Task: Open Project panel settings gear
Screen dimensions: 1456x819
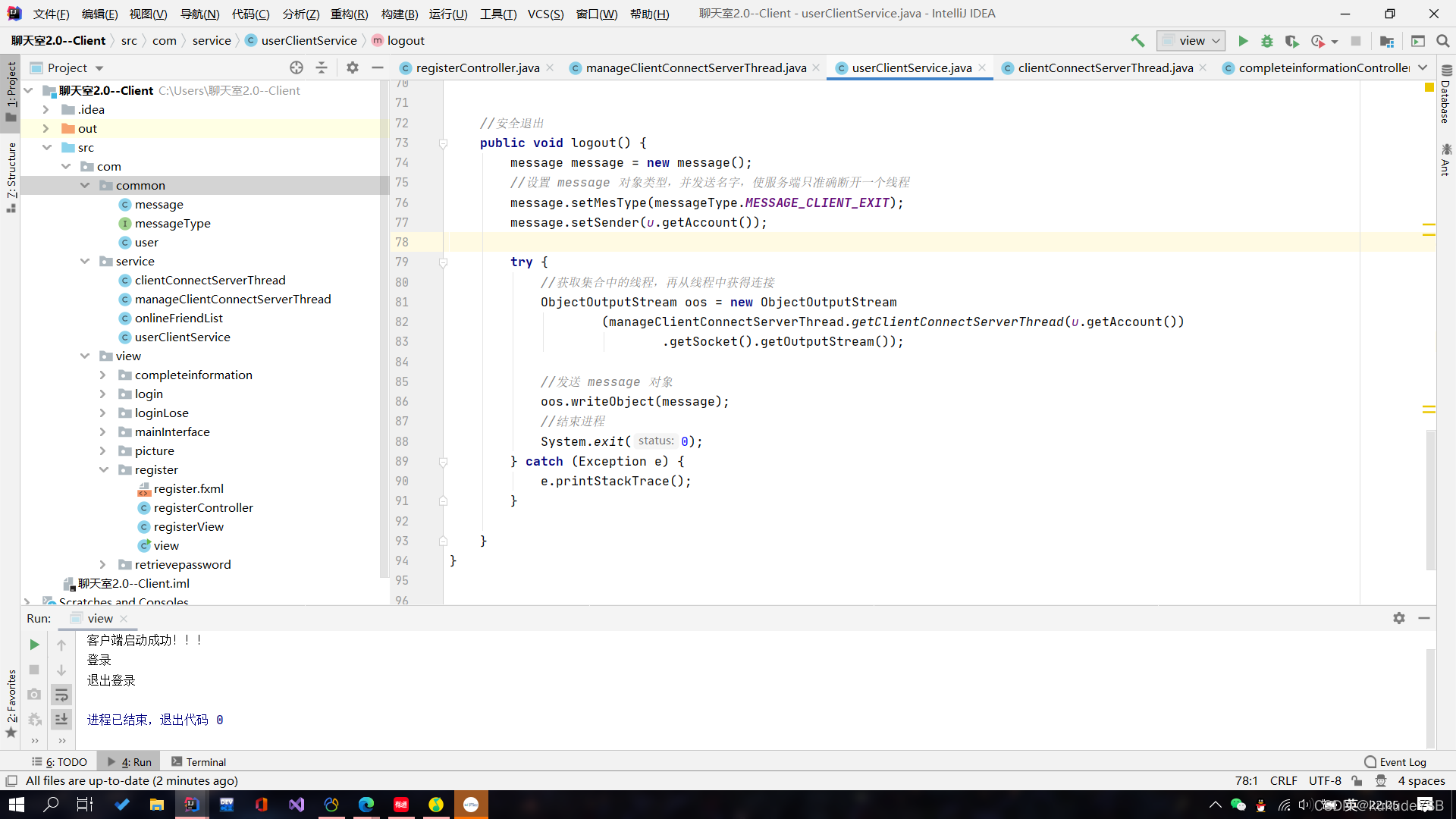Action: 353,67
